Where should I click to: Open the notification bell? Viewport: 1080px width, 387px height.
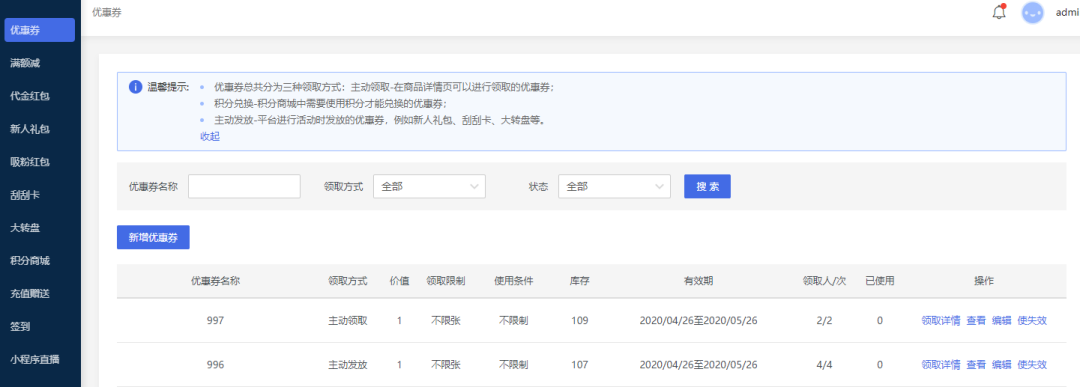click(999, 12)
